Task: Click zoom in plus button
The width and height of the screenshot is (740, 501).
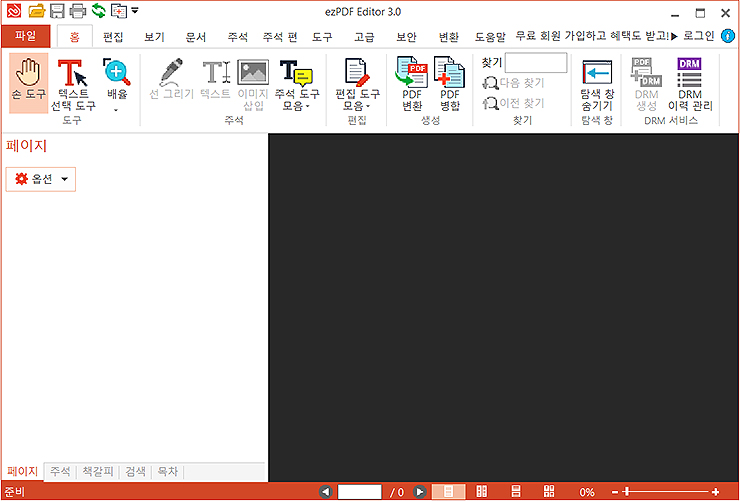Action: click(715, 492)
